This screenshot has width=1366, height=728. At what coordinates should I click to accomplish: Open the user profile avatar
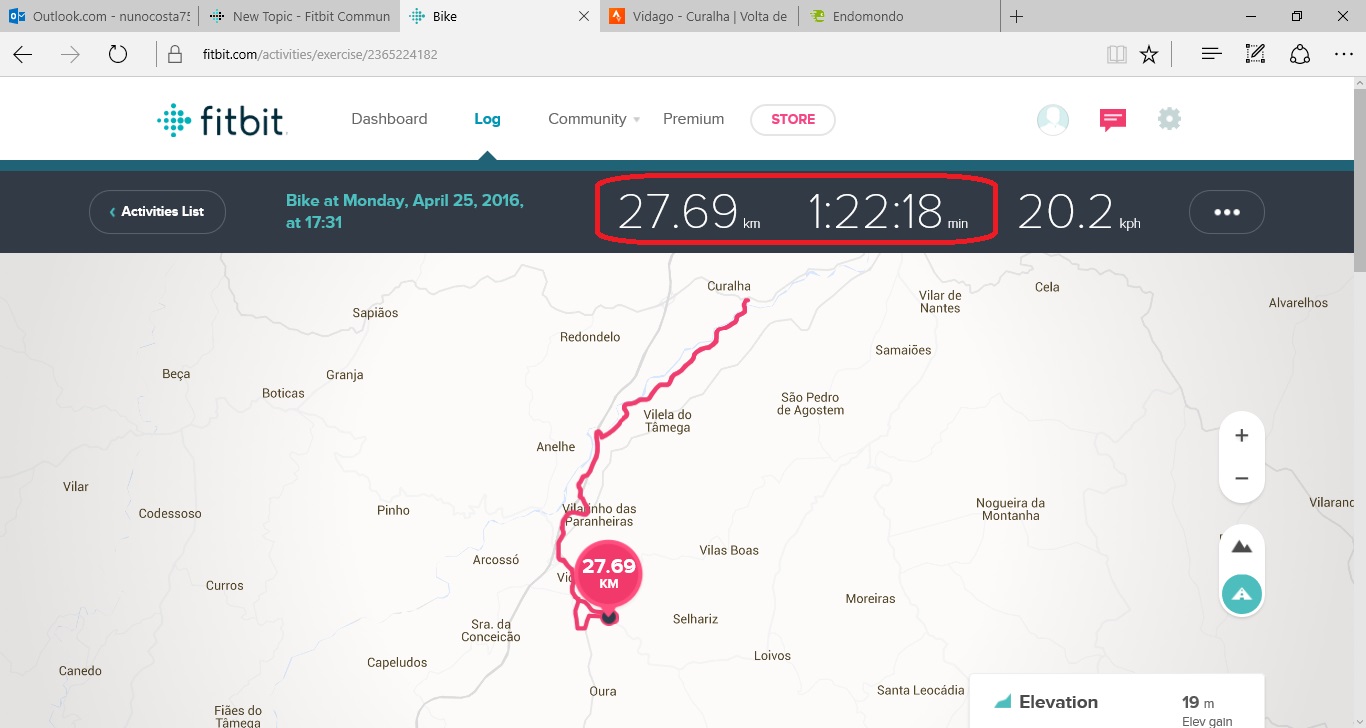click(1052, 120)
